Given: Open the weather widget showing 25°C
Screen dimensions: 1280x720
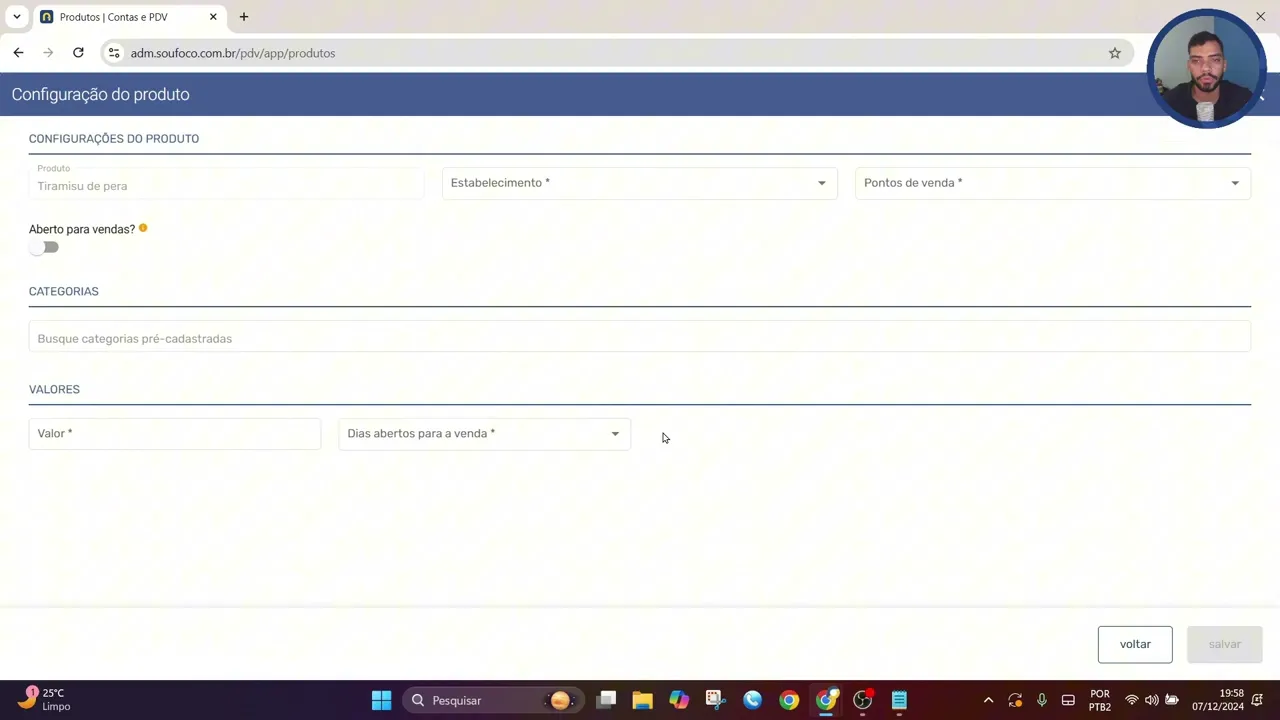Looking at the screenshot, I should pyautogui.click(x=45, y=700).
